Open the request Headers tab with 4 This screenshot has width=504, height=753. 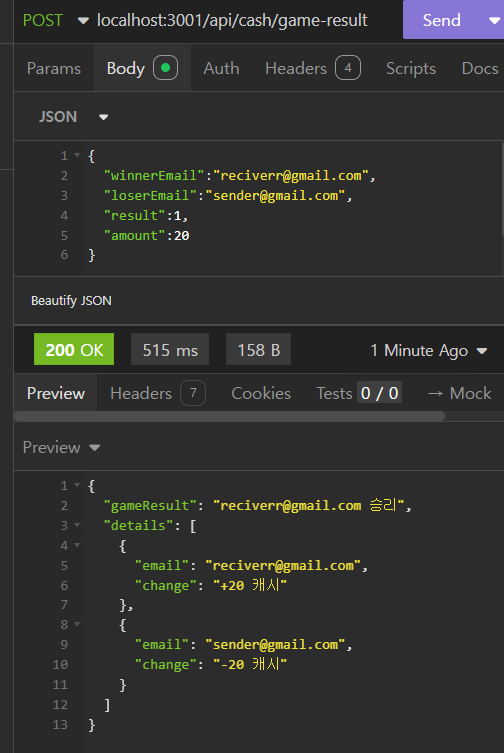tap(313, 68)
